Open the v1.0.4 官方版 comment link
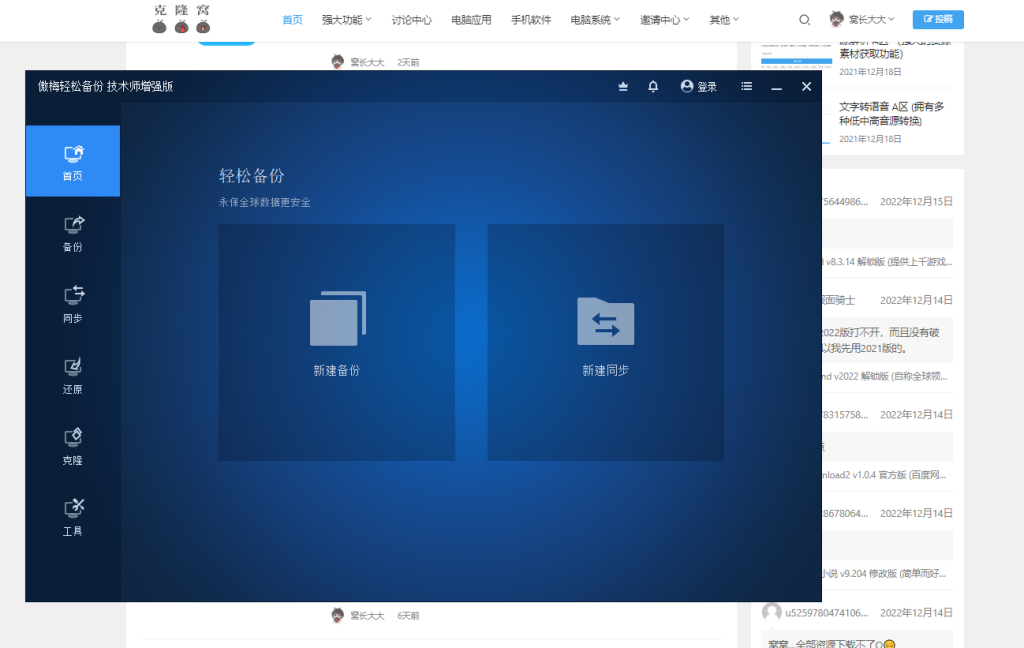1024x648 pixels. (x=884, y=475)
